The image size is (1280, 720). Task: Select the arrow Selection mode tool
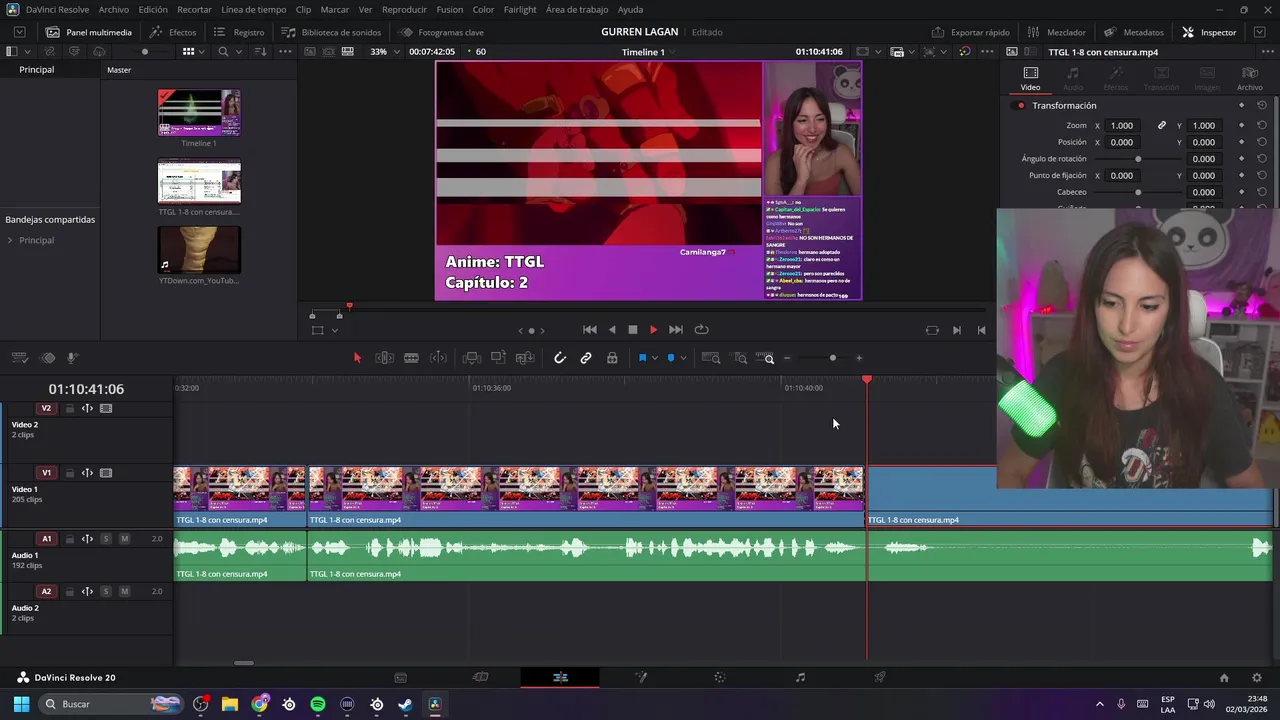pos(357,358)
